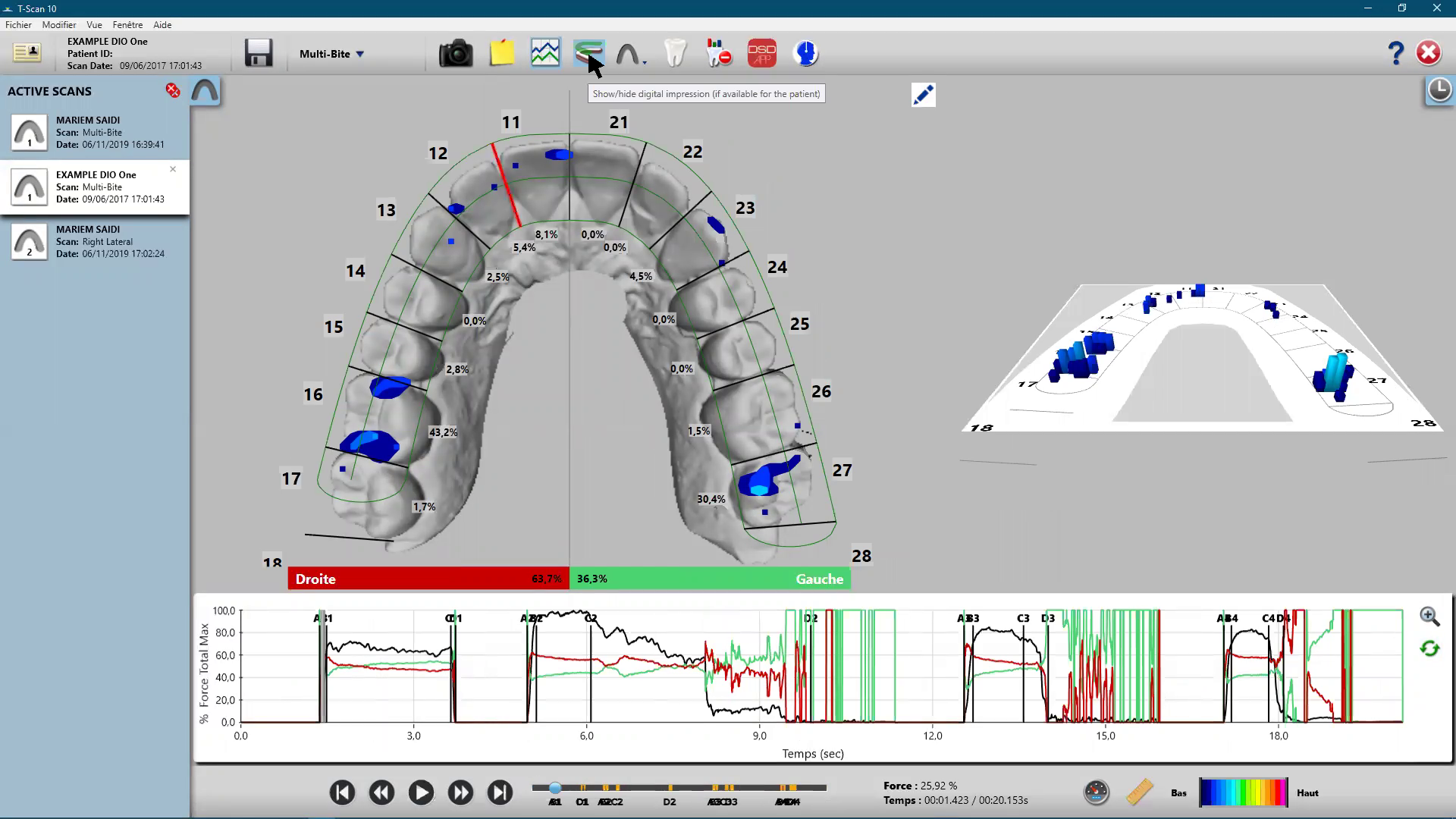Open the Modifier menu
This screenshot has height=819, width=1456.
59,24
